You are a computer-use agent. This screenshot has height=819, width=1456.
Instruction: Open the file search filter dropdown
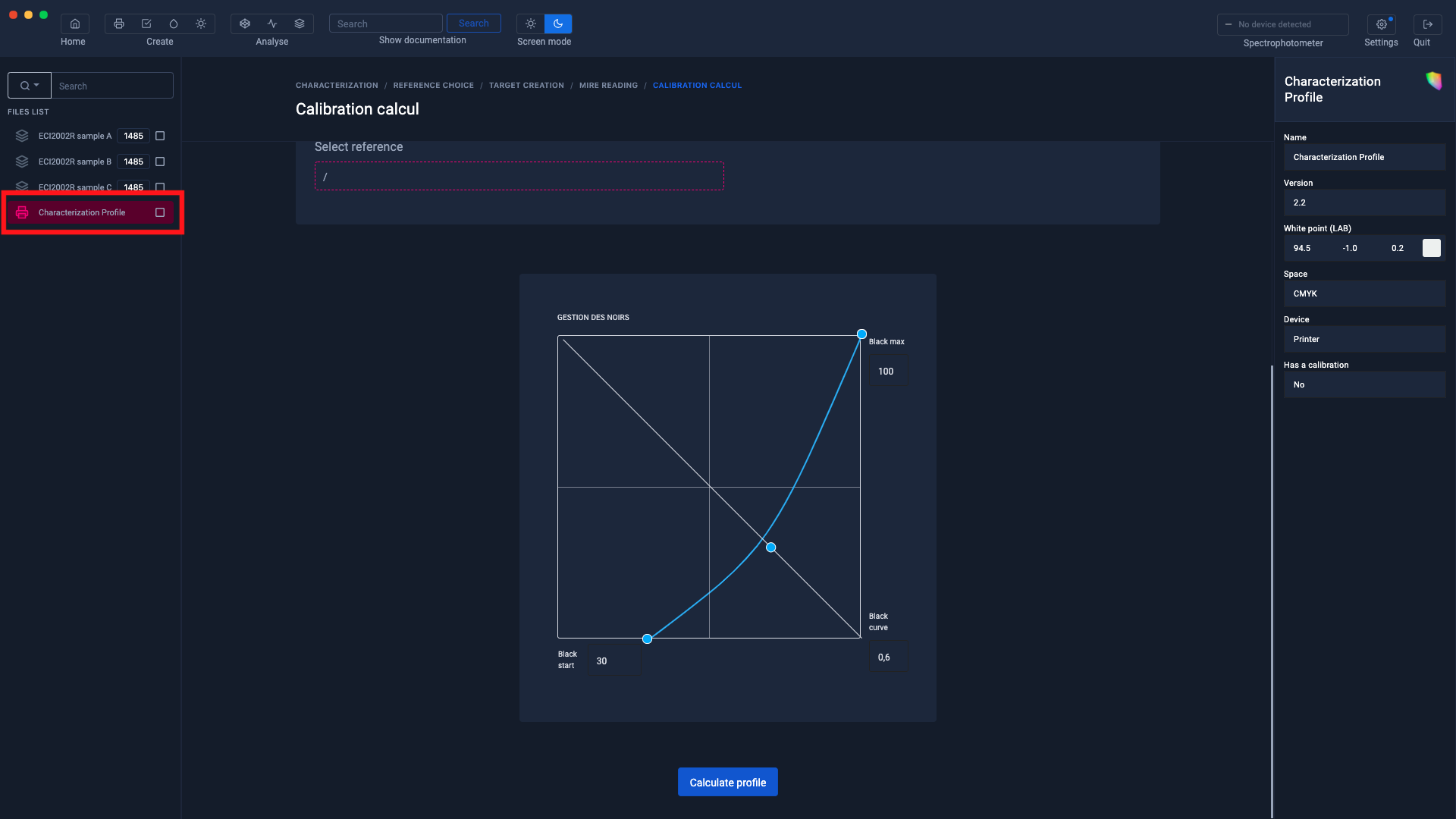click(30, 86)
